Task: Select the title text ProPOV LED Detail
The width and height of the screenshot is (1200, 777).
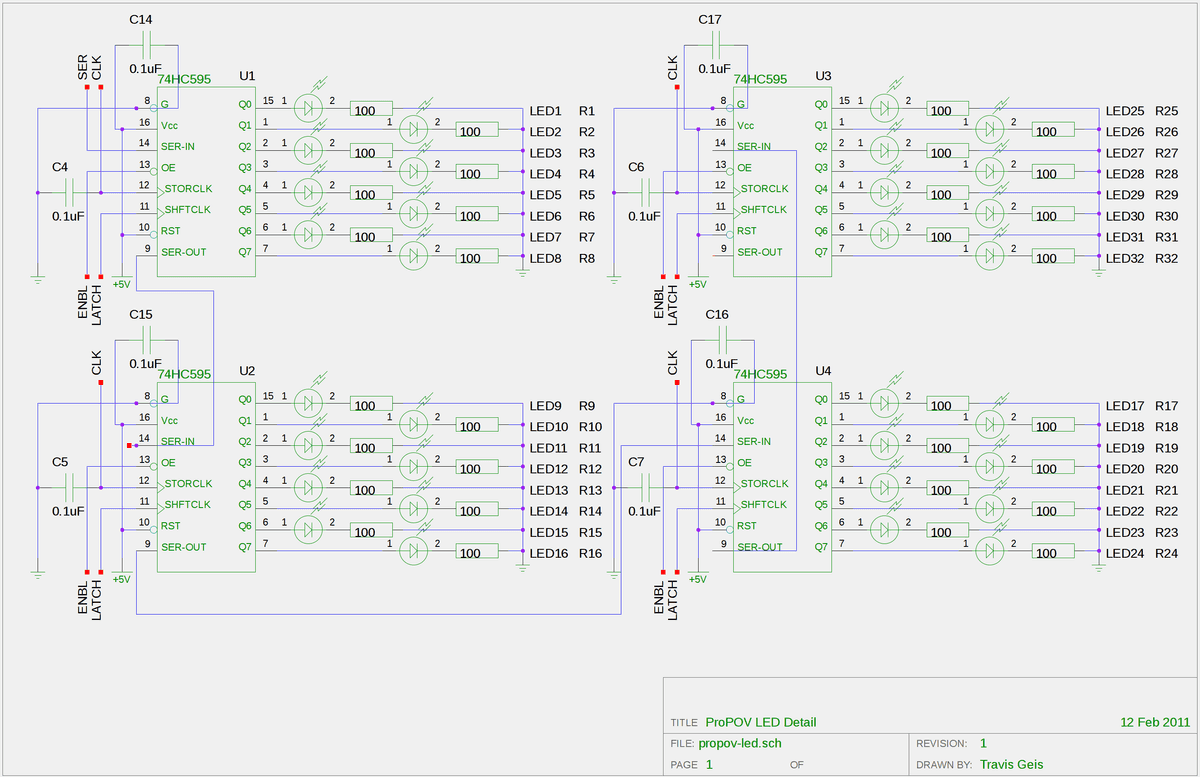Action: (766, 721)
